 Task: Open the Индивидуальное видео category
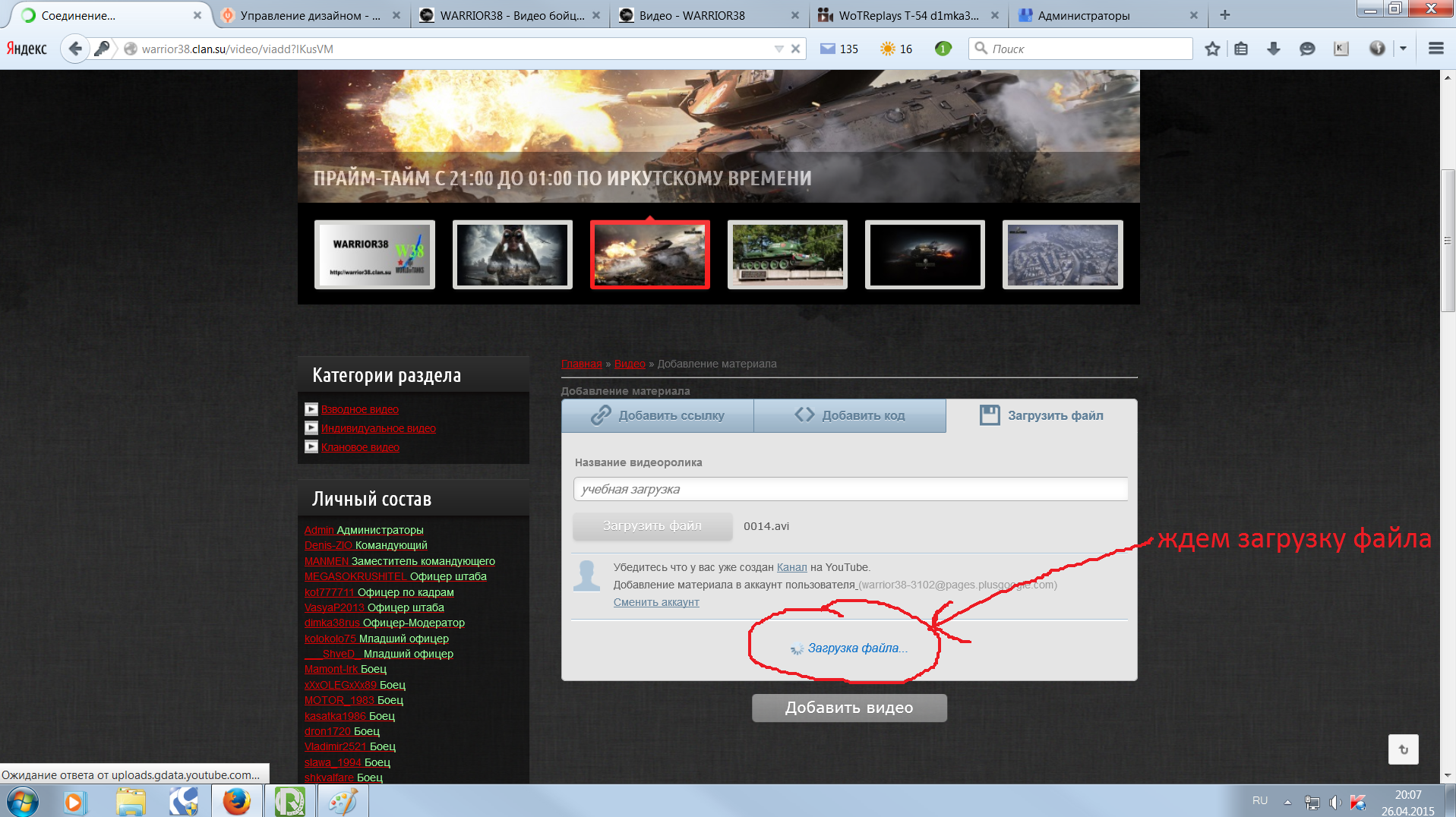[x=378, y=428]
